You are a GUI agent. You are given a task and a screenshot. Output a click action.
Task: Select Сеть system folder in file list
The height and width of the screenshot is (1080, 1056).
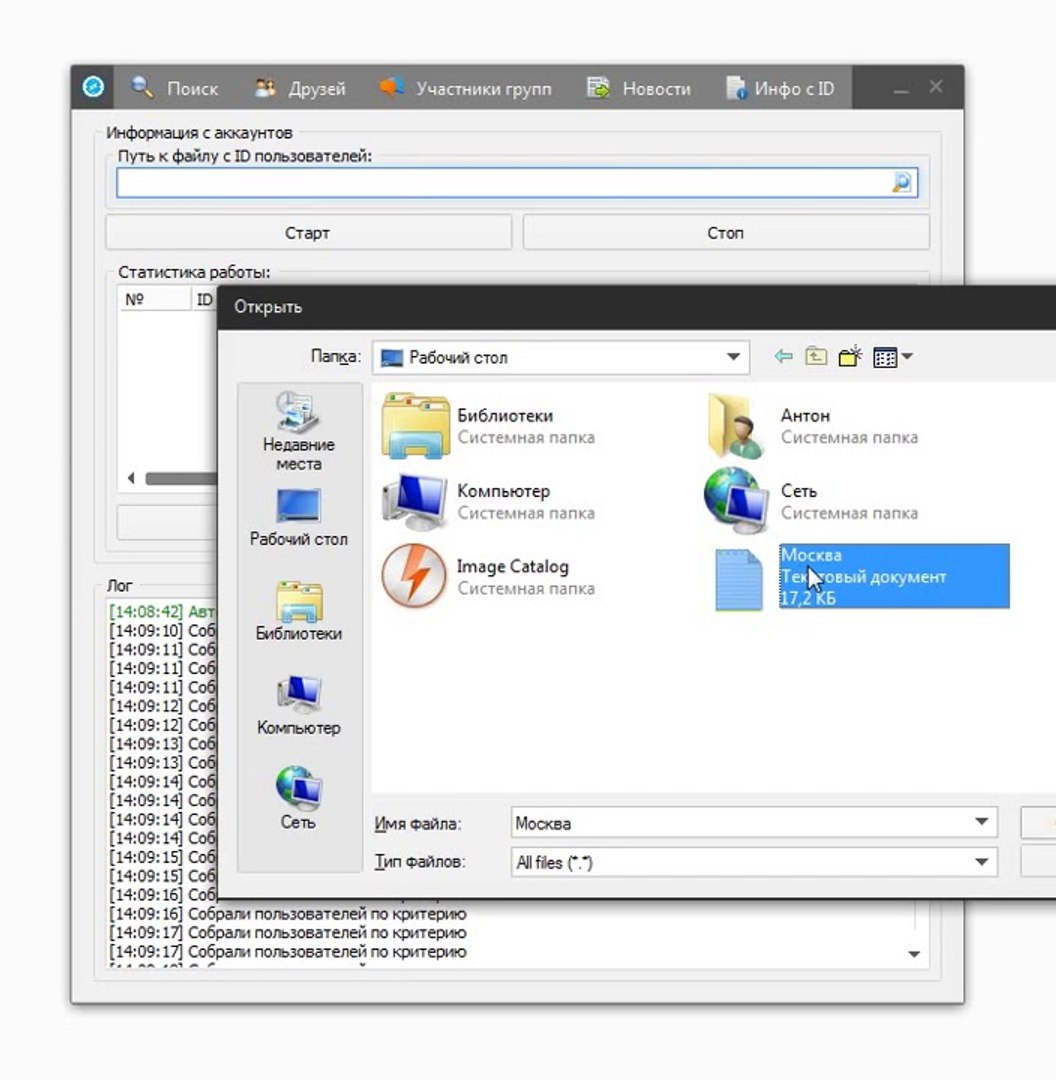[813, 501]
